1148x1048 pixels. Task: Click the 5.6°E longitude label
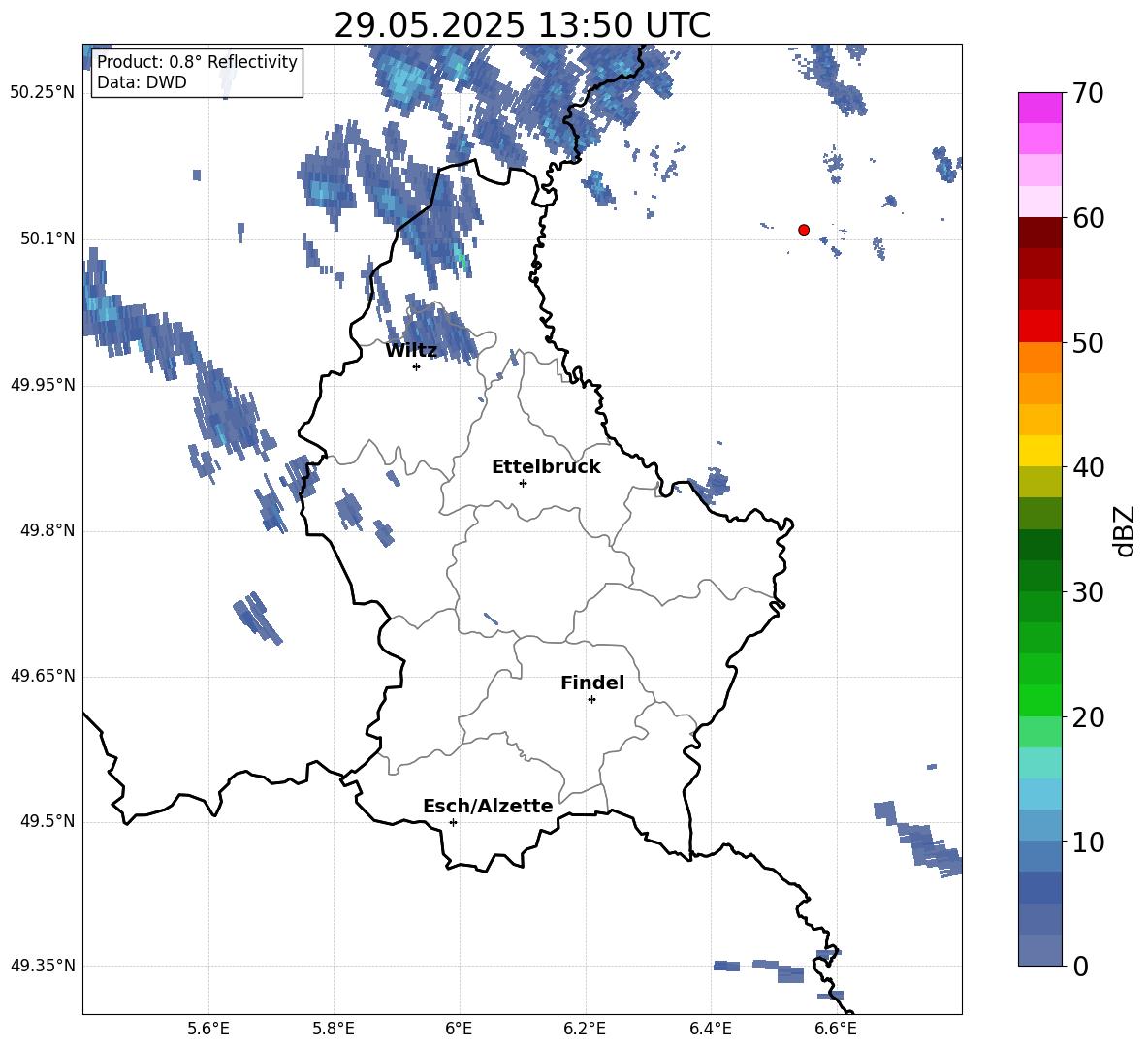[x=208, y=1029]
